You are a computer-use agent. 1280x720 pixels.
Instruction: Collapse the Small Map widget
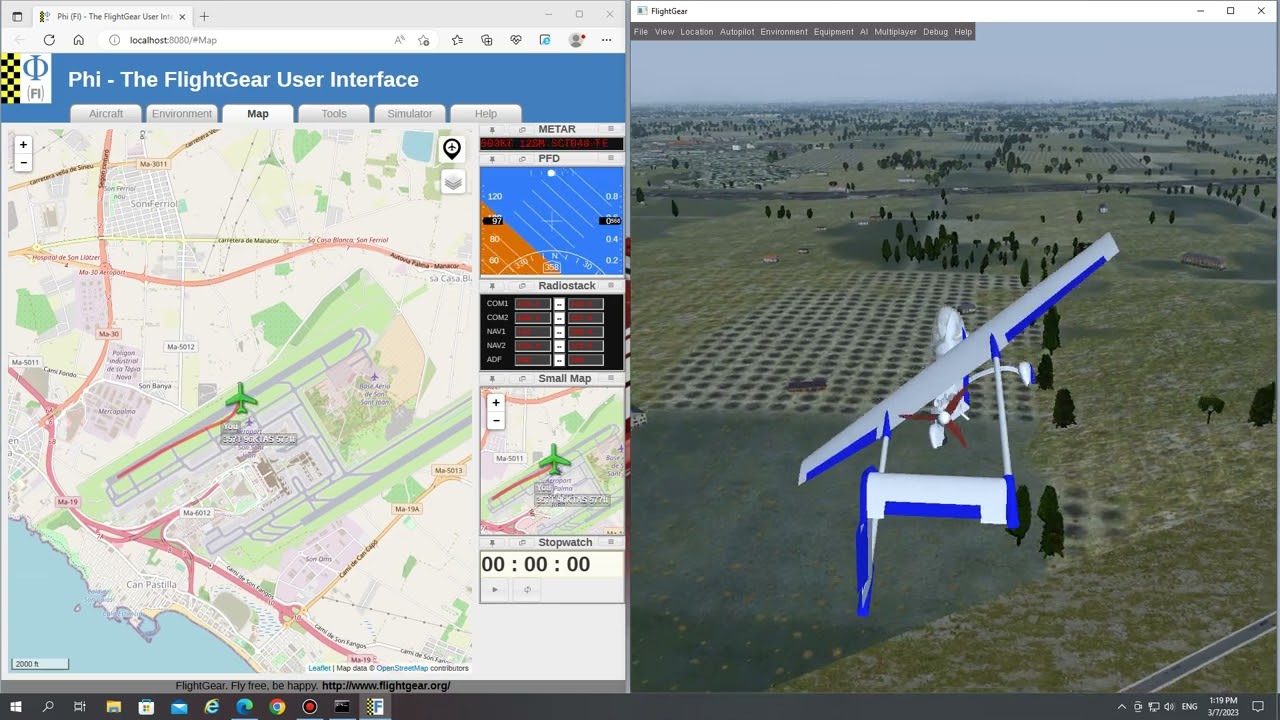coord(612,379)
